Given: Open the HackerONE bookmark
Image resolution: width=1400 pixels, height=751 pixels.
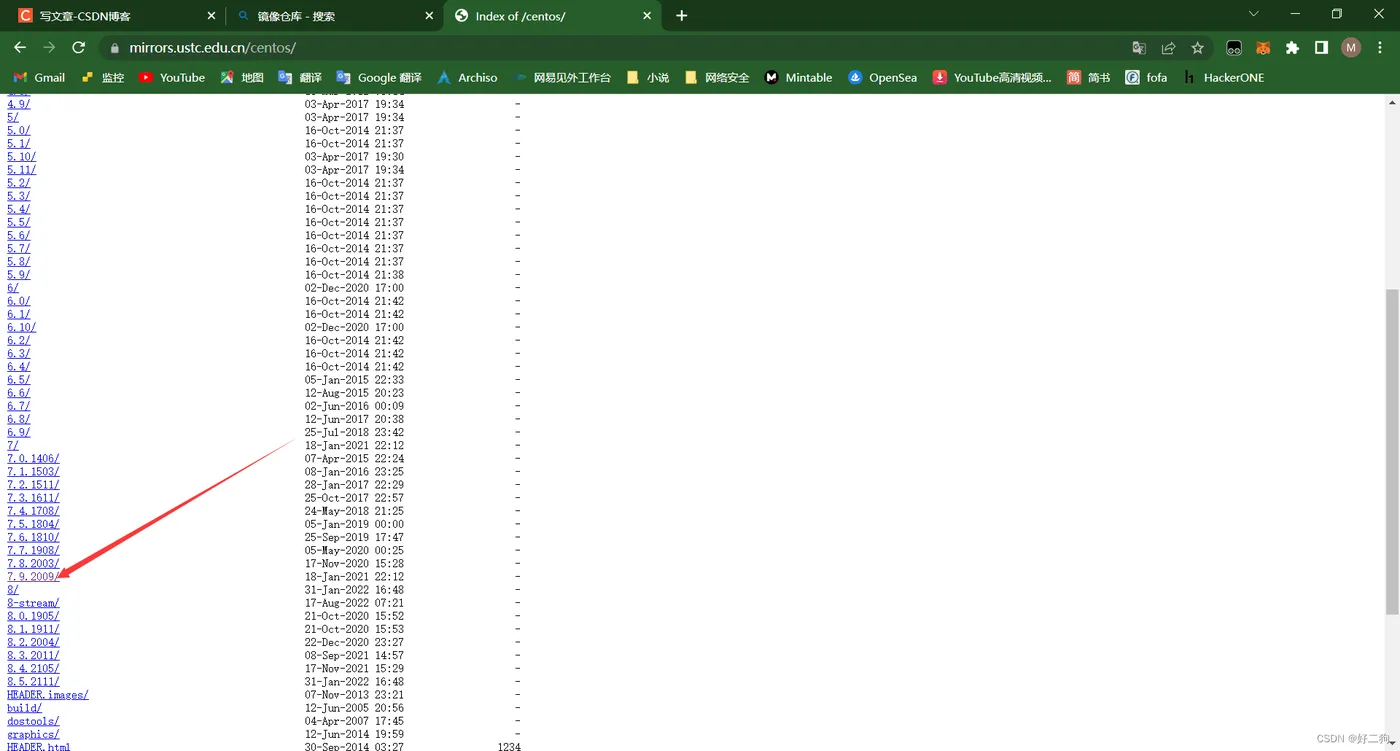Looking at the screenshot, I should [x=1223, y=77].
